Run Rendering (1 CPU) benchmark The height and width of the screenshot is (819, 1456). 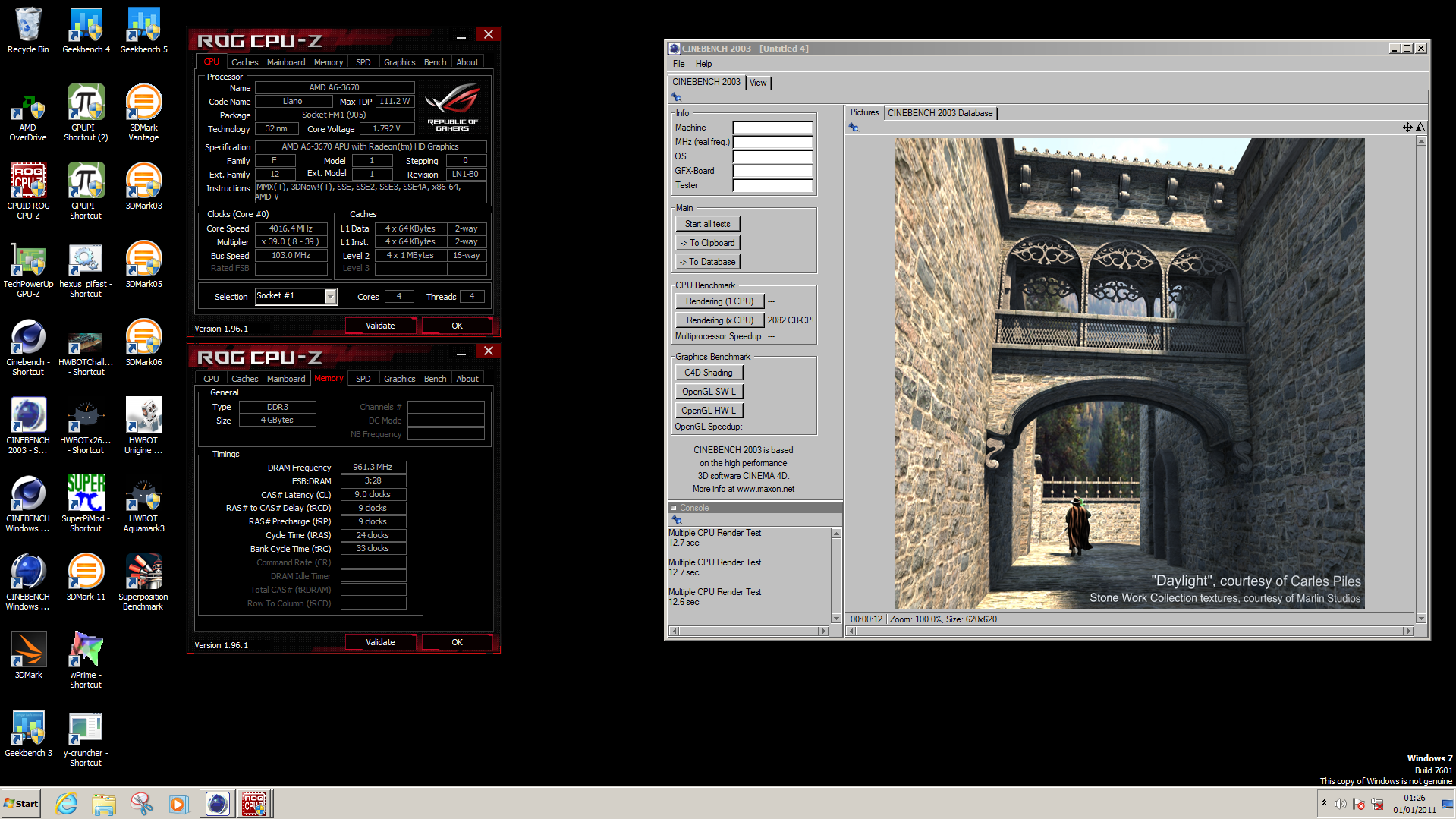tap(719, 301)
